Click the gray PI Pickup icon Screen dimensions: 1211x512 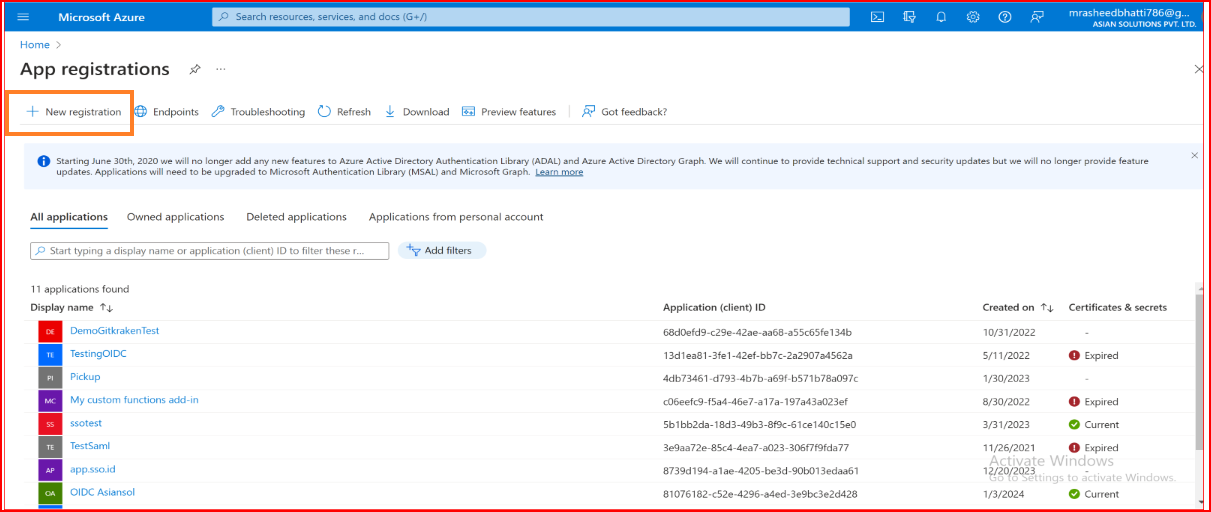tap(50, 377)
